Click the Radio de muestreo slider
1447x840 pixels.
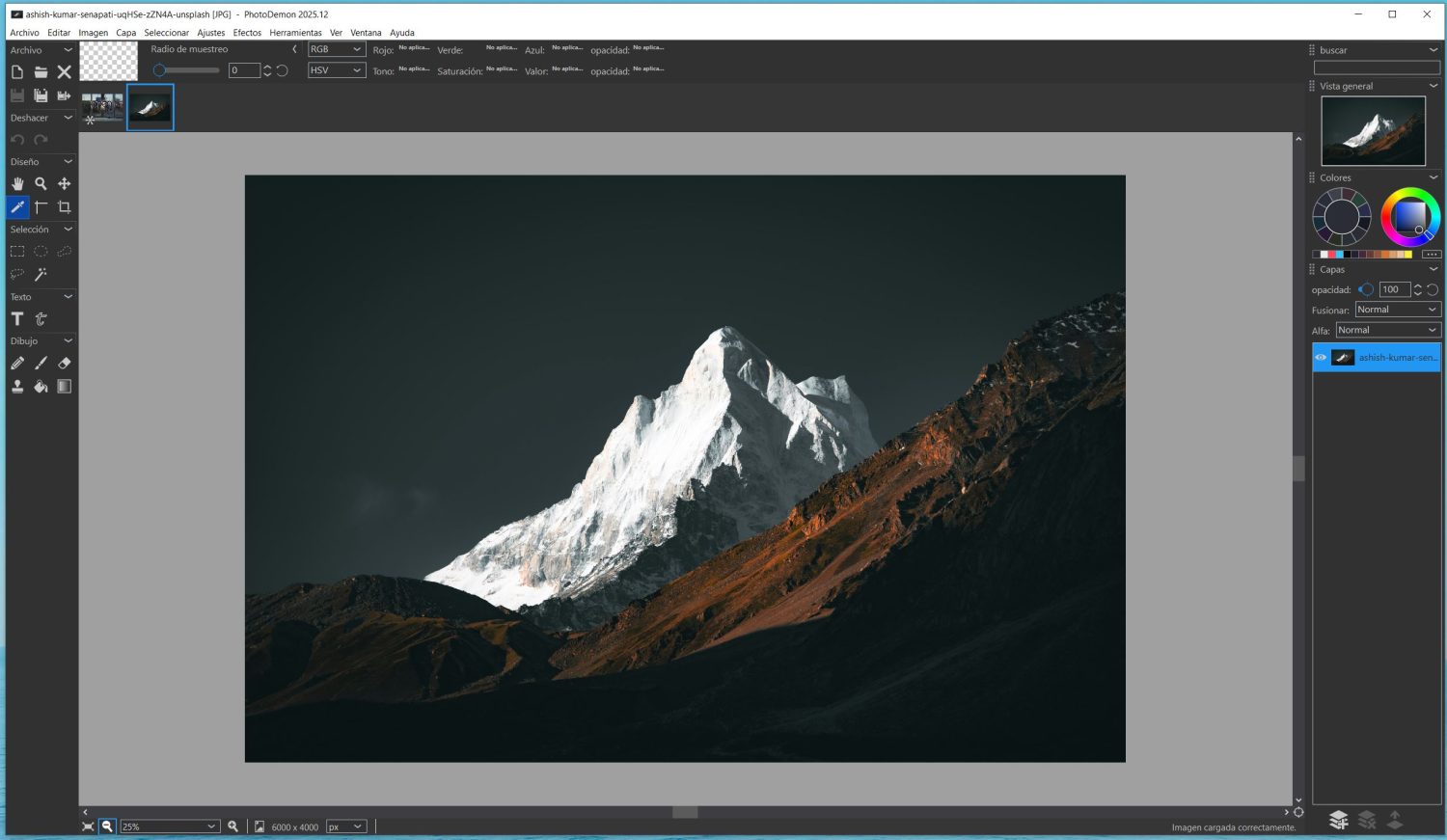(x=188, y=70)
